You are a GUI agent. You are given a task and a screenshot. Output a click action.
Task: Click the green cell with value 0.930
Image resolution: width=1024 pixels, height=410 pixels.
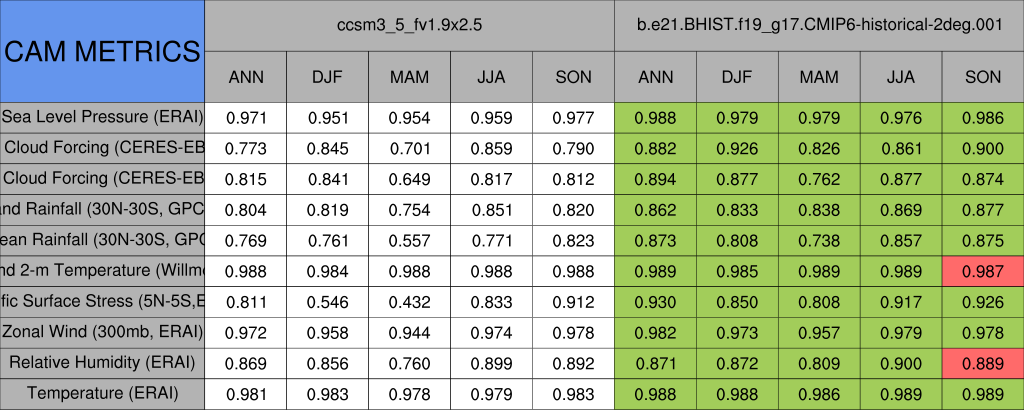tap(655, 301)
